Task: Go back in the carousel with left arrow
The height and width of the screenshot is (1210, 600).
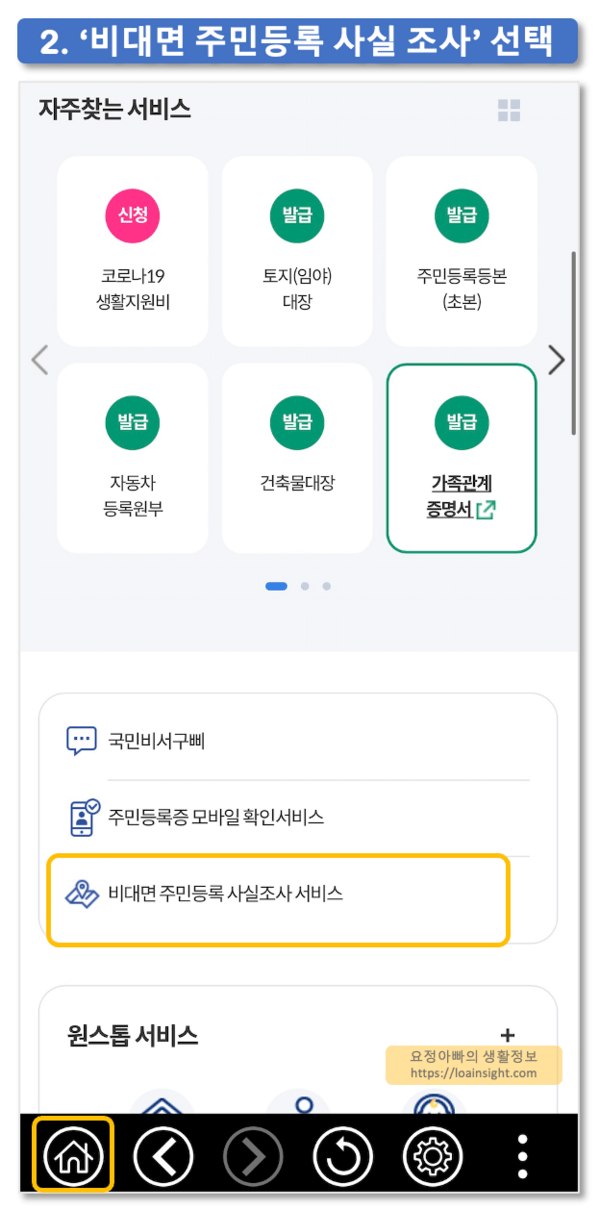Action: (x=40, y=360)
